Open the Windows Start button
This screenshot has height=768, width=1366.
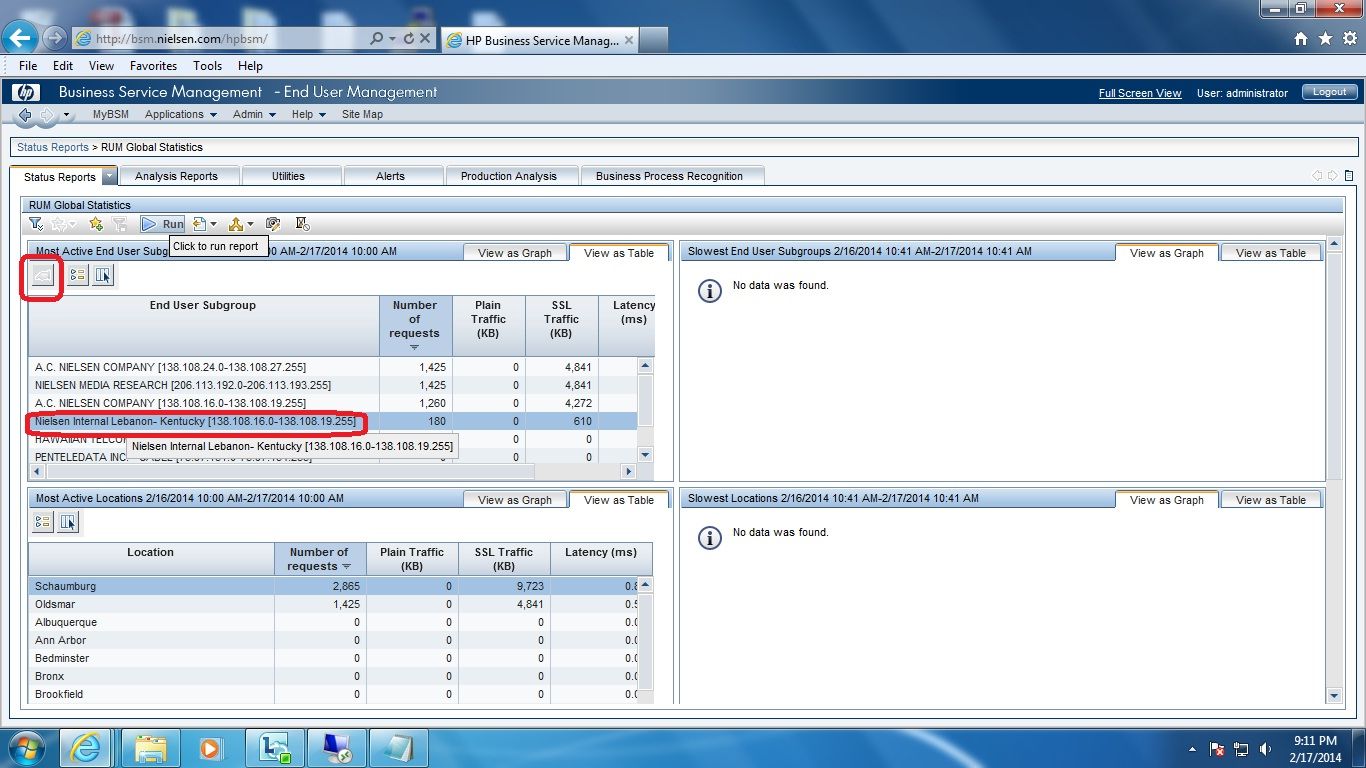(26, 748)
